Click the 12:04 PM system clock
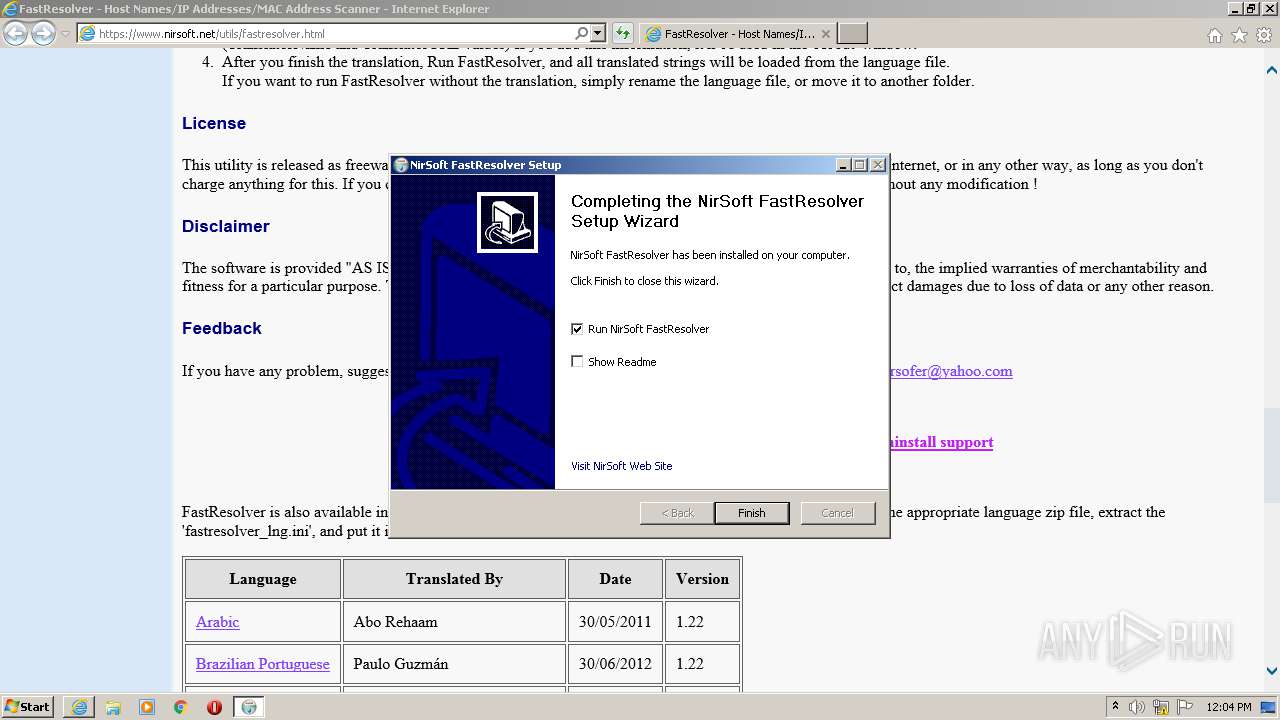The image size is (1280, 720). click(x=1229, y=707)
